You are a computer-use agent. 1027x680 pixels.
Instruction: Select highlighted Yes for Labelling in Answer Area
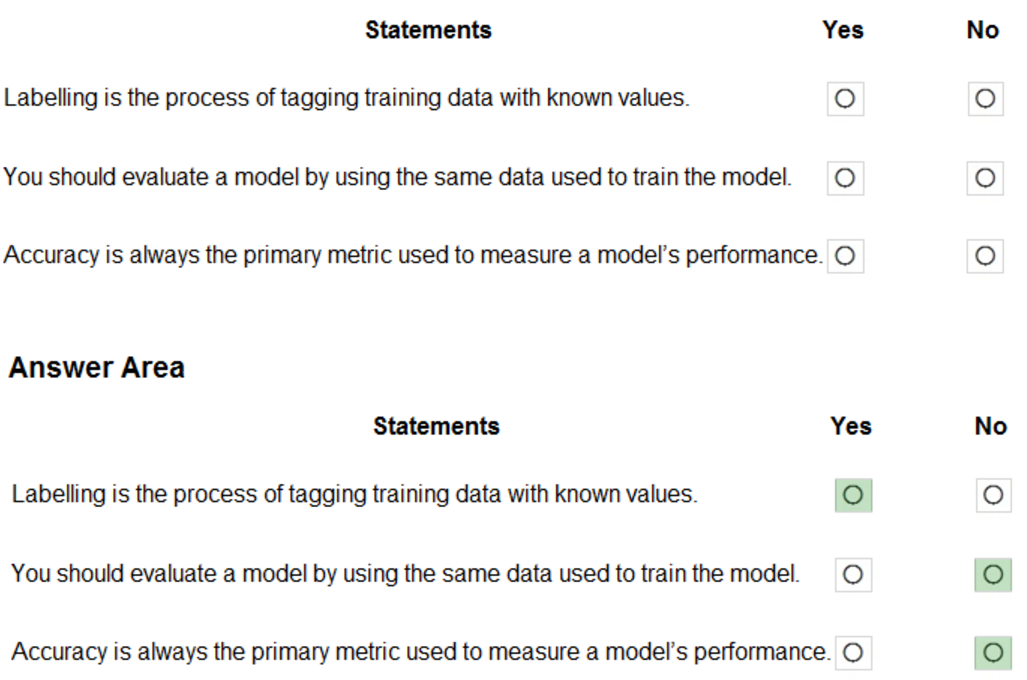(853, 495)
